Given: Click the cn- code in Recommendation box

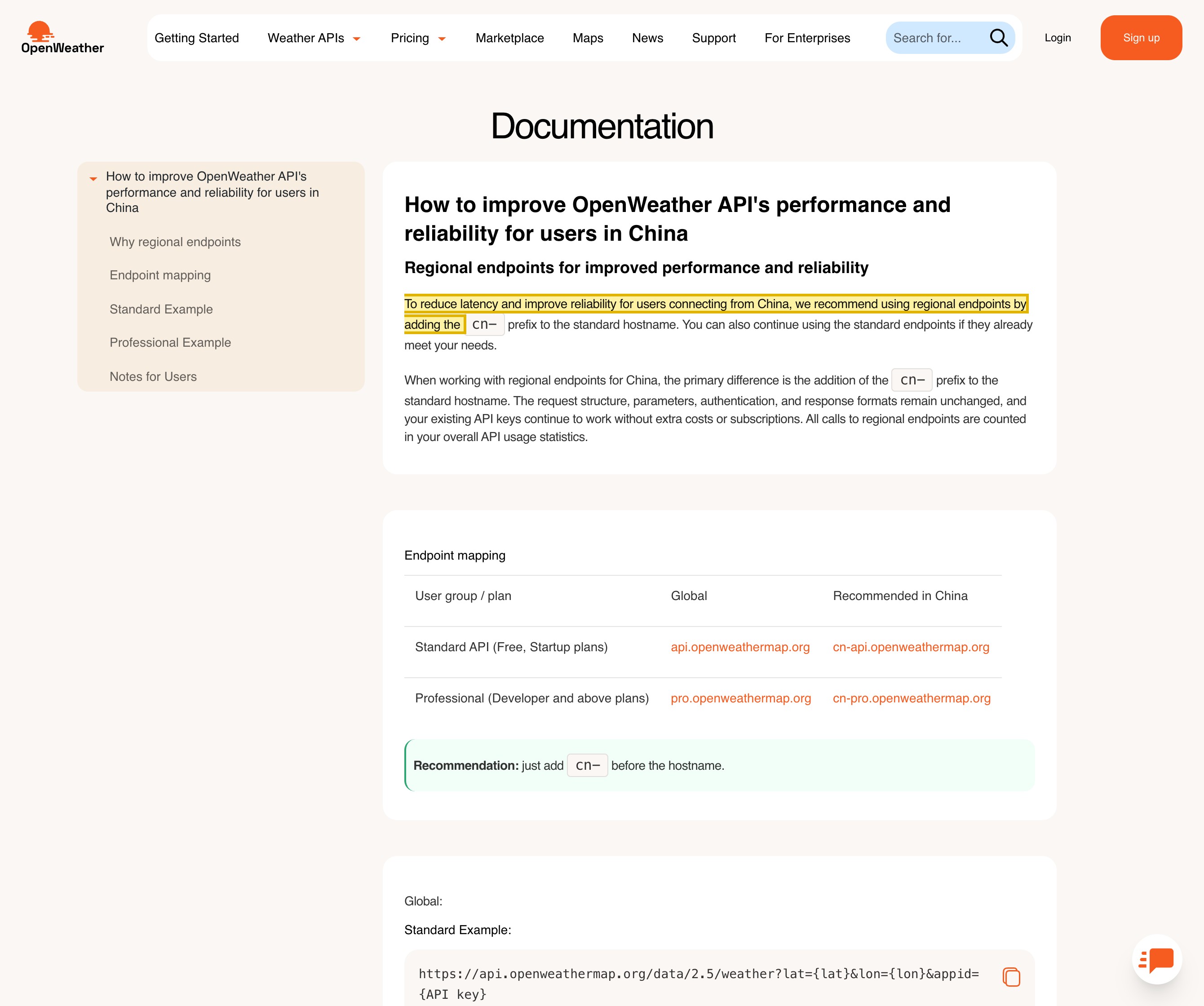Looking at the screenshot, I should [587, 765].
